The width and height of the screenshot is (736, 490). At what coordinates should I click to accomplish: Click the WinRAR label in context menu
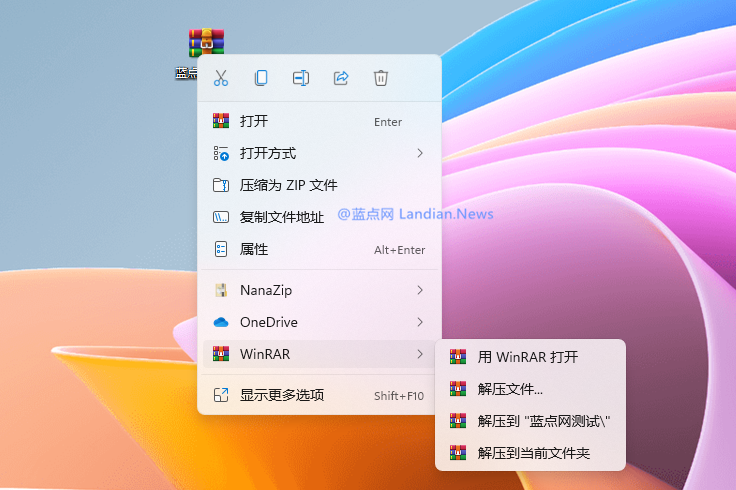[x=265, y=354]
